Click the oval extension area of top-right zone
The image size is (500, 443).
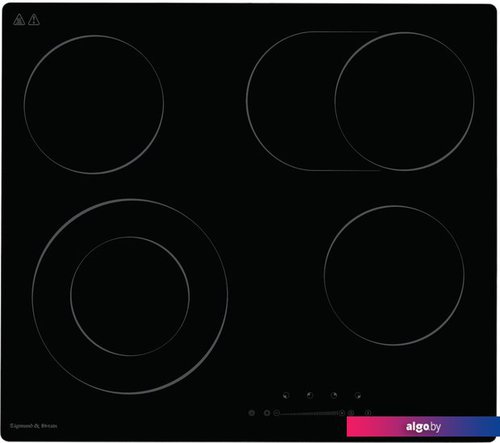click(290, 101)
